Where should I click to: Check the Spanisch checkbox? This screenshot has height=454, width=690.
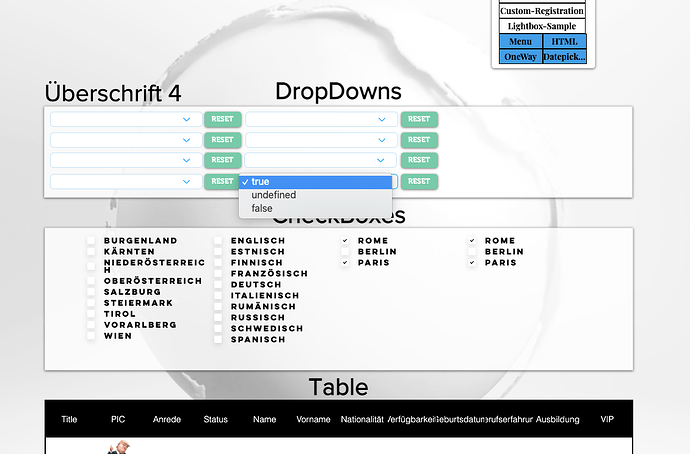[x=218, y=340]
